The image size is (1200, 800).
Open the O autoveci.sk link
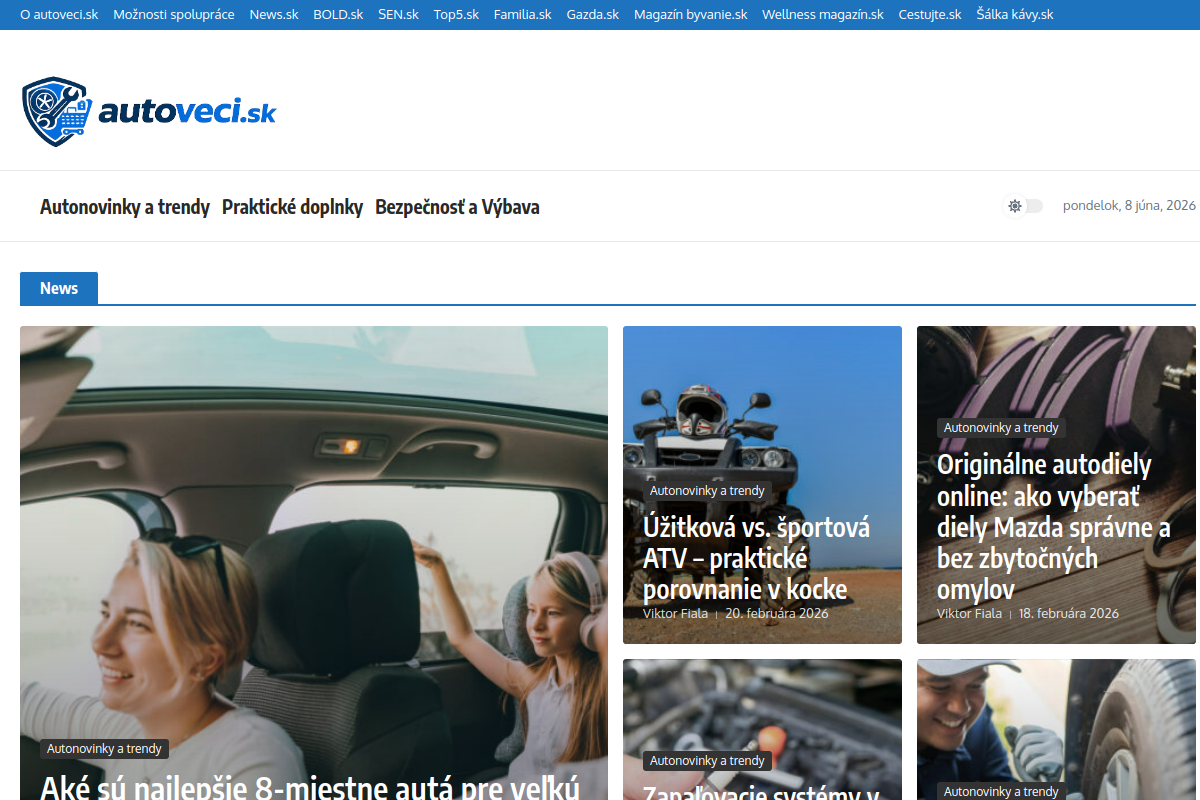[59, 15]
